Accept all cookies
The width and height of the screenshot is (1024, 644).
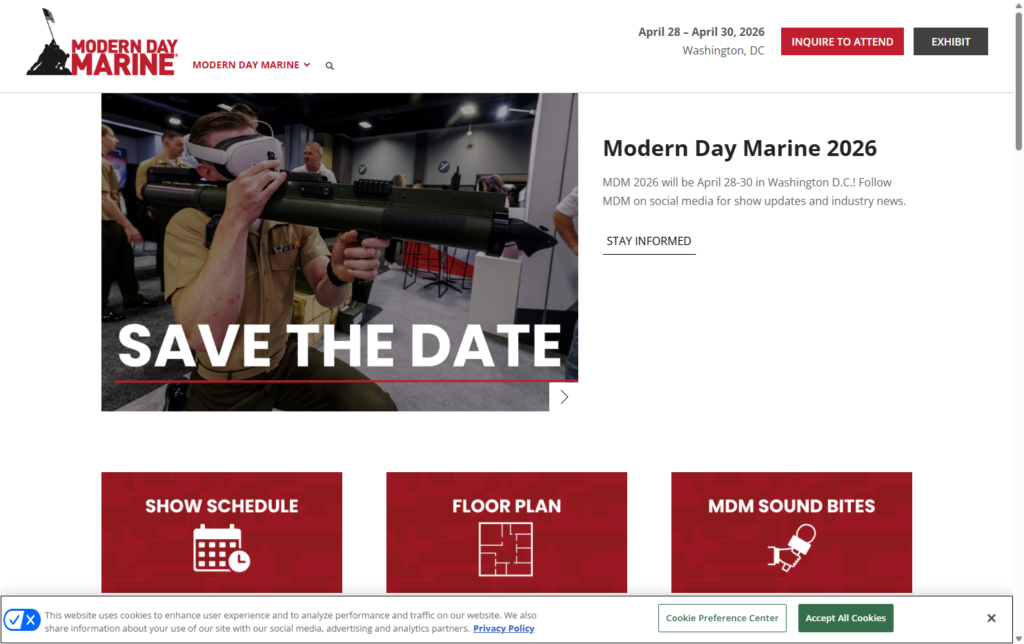[845, 618]
